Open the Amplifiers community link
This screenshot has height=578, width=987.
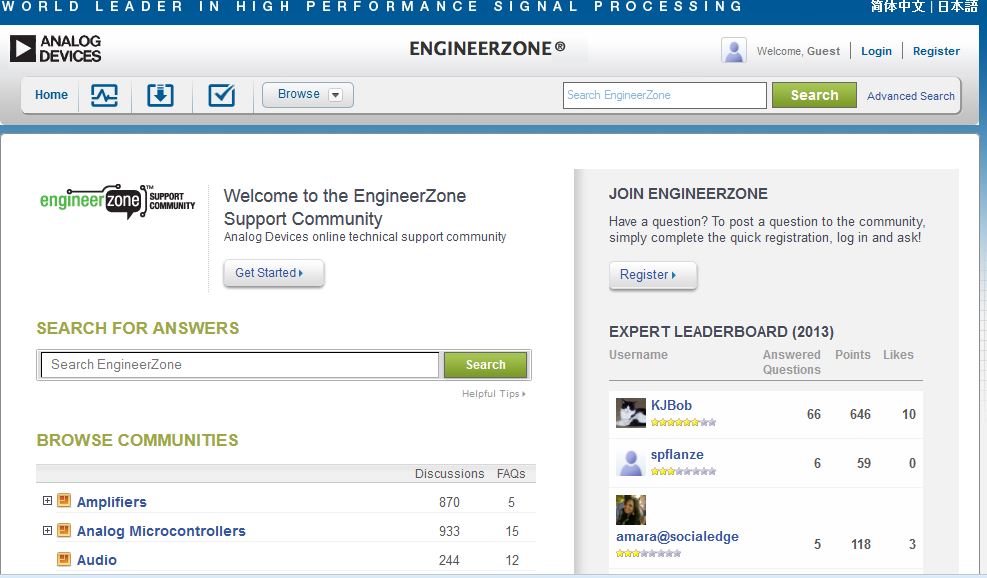(x=111, y=502)
